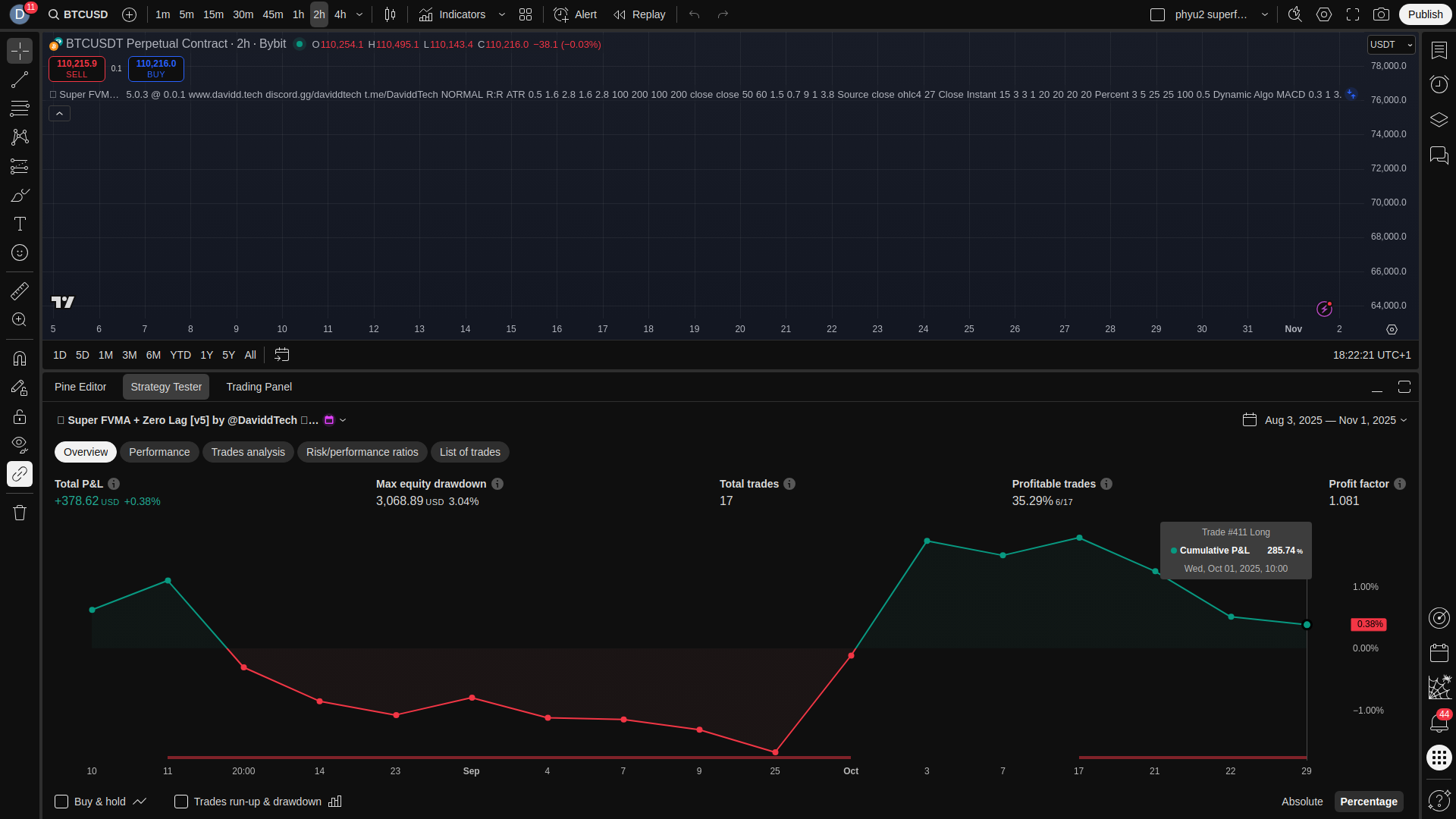Enable the Buy & hold checkbox
The image size is (1456, 819).
(61, 802)
